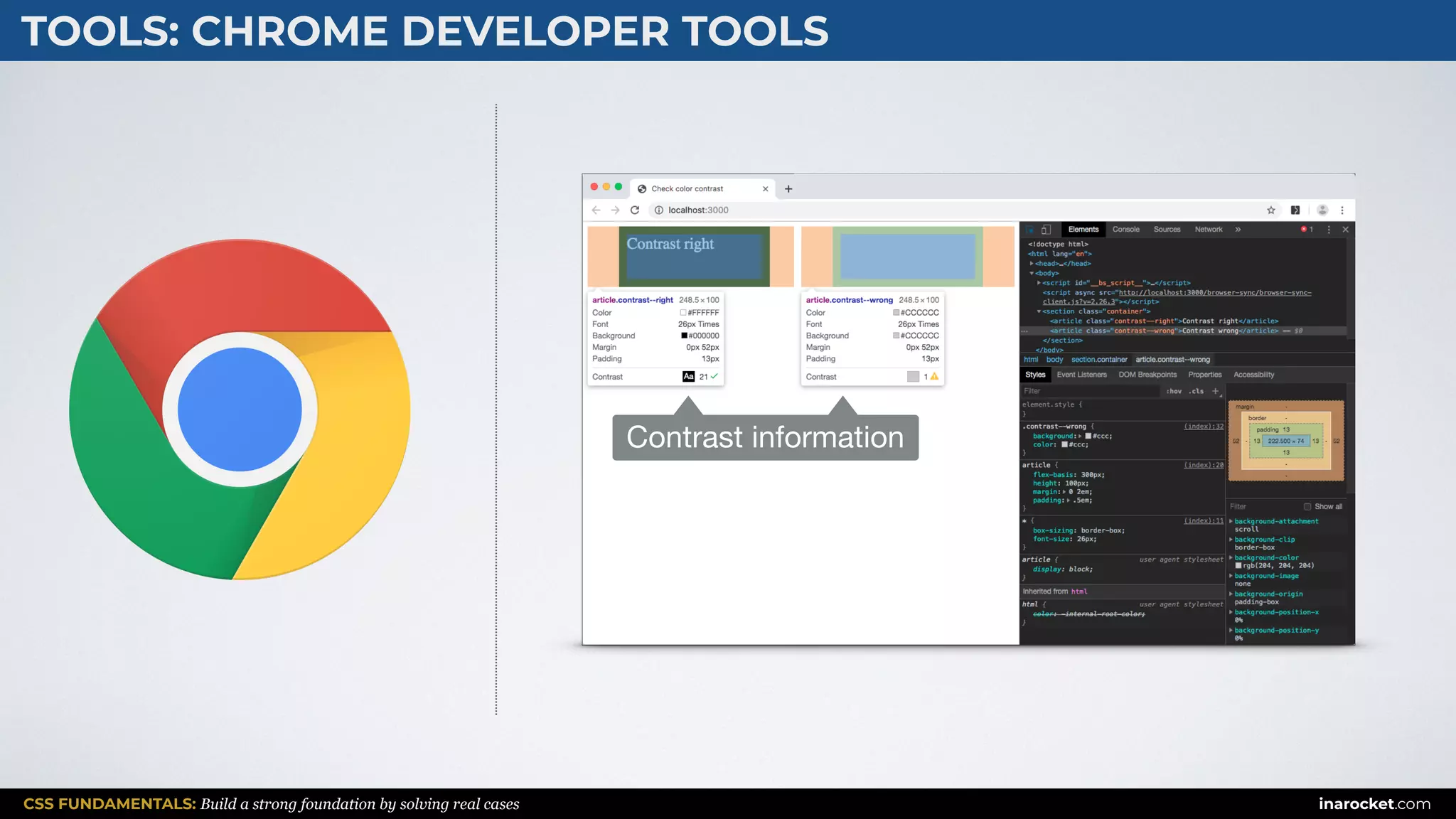The width and height of the screenshot is (1456, 819).
Task: Expand the head element node
Action: click(1032, 264)
